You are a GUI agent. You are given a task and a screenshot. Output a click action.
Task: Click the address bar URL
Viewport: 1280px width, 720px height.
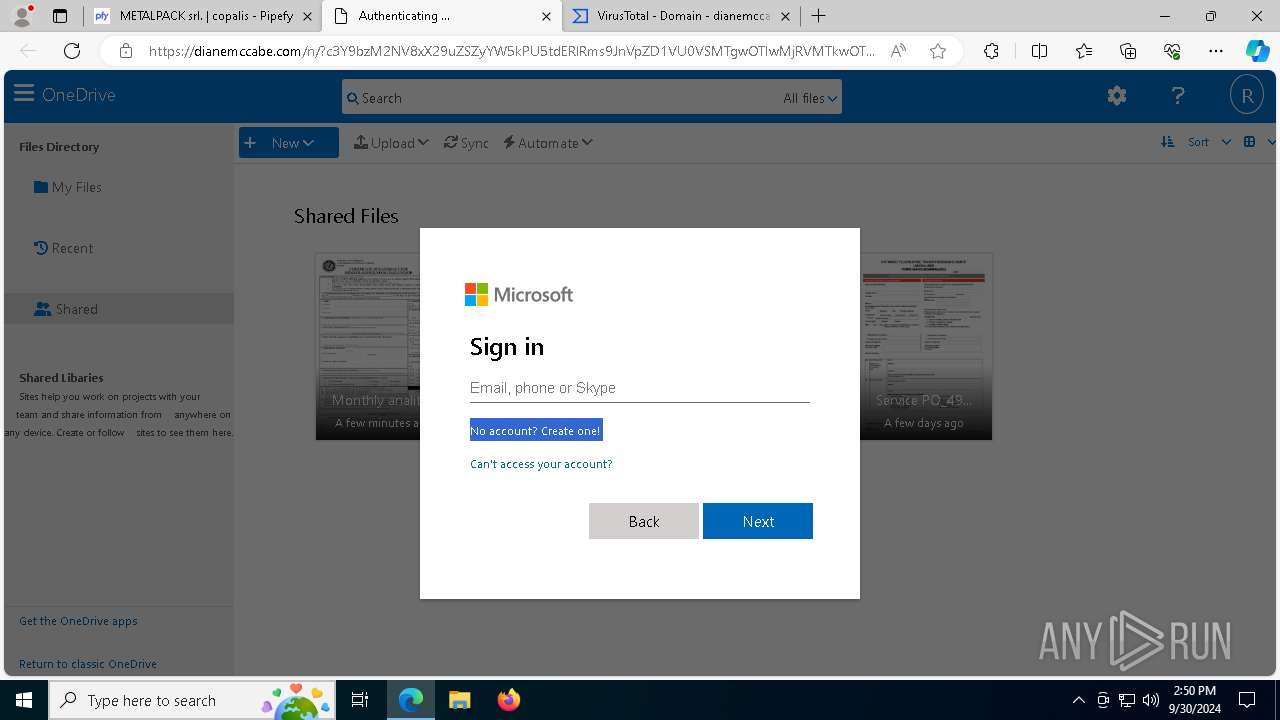tap(512, 51)
